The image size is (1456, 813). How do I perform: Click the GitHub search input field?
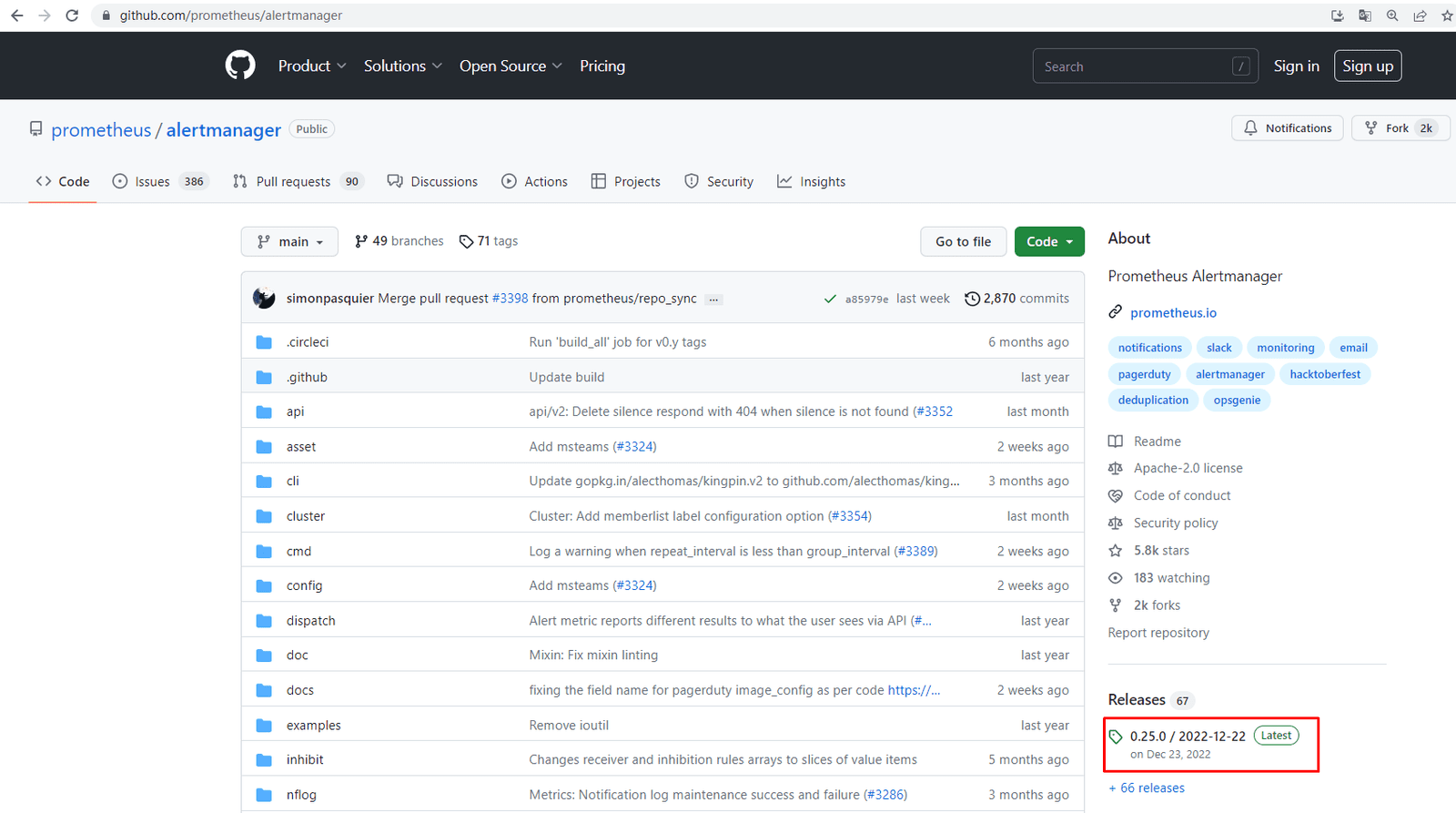1146,66
